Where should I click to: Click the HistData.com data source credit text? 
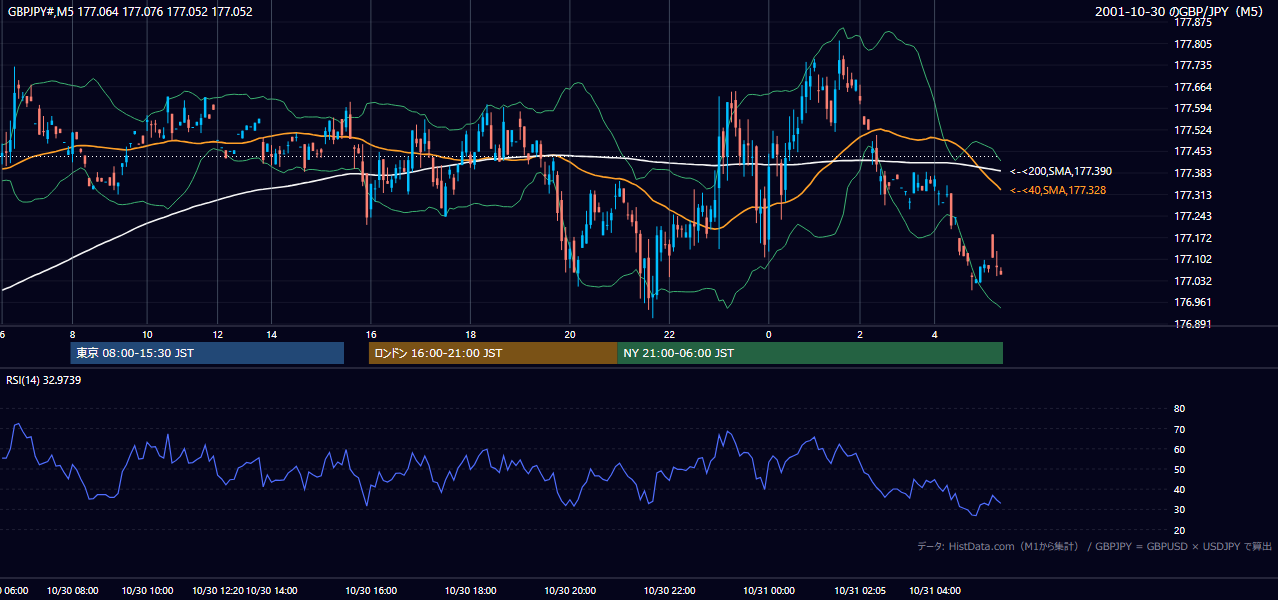1095,546
